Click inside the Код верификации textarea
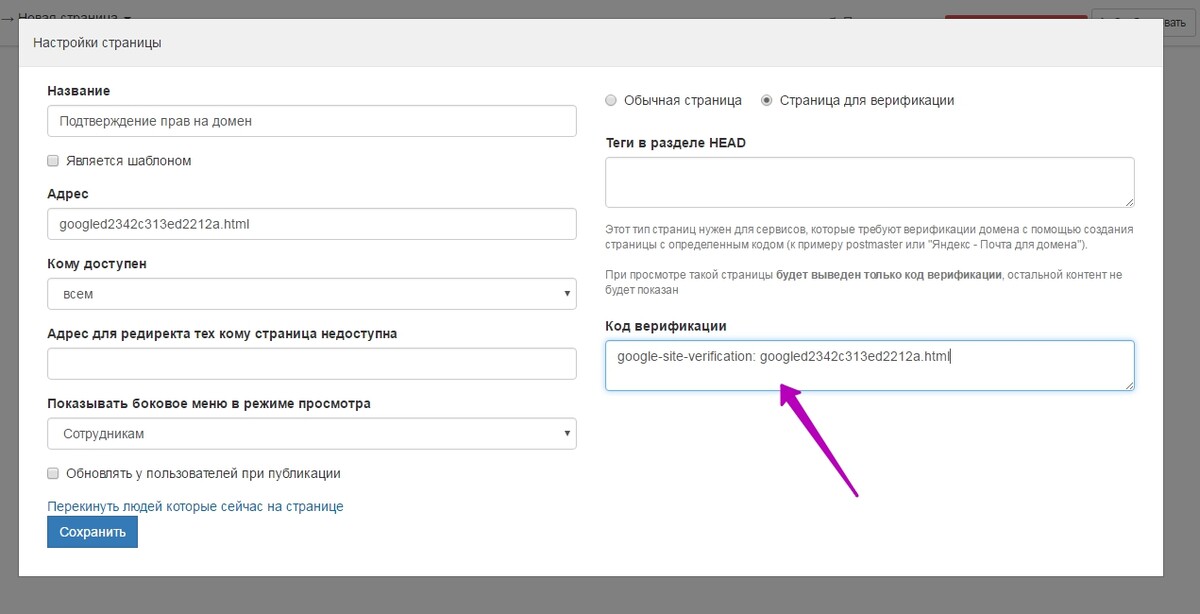The image size is (1200, 614). pyautogui.click(x=870, y=365)
